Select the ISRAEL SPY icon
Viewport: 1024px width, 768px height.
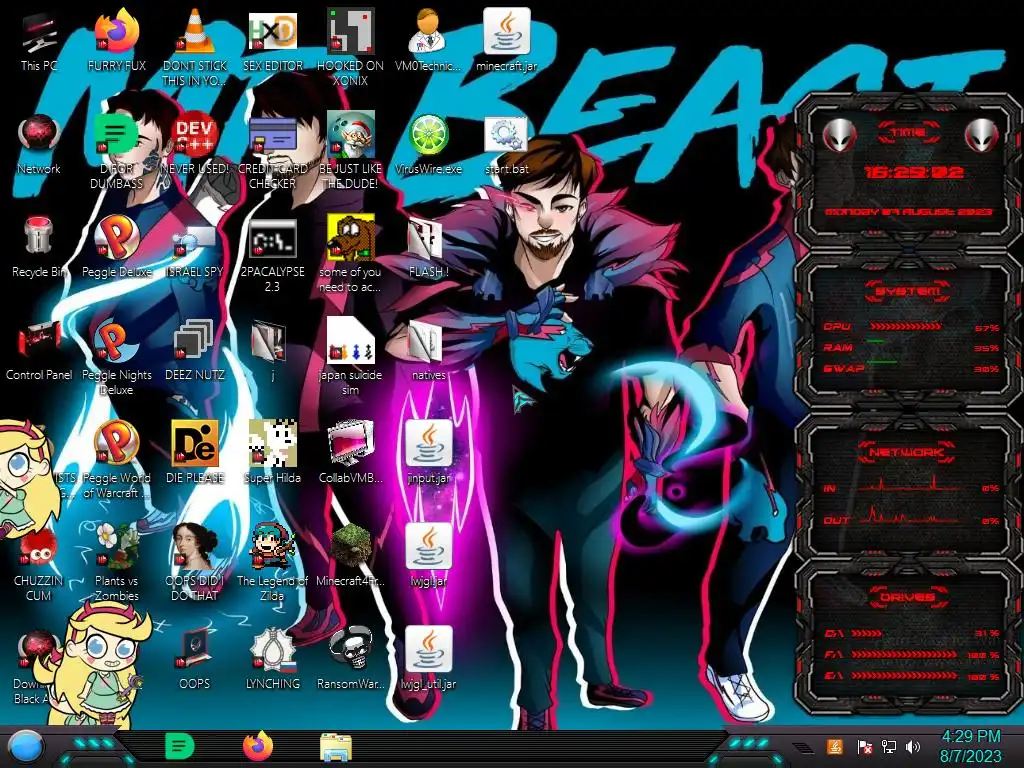195,240
